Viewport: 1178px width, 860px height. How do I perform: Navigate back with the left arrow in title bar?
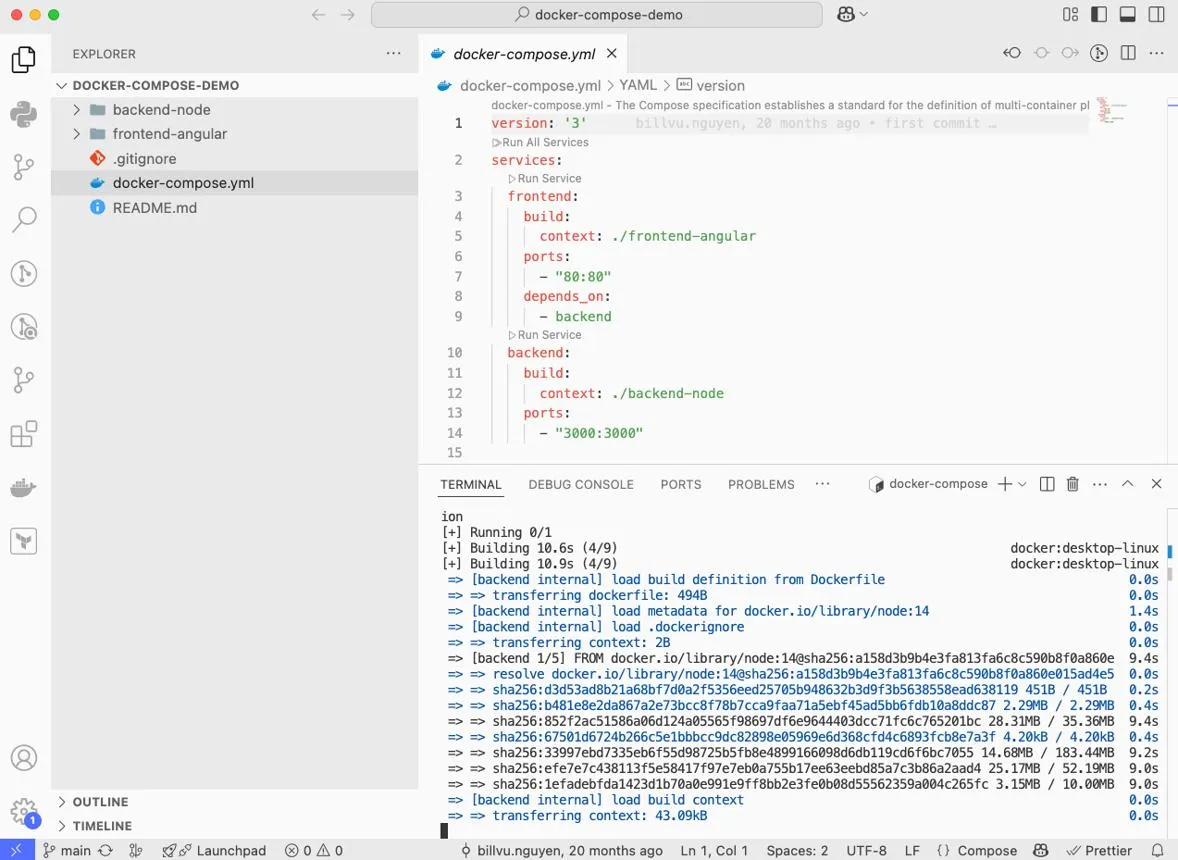(x=319, y=15)
